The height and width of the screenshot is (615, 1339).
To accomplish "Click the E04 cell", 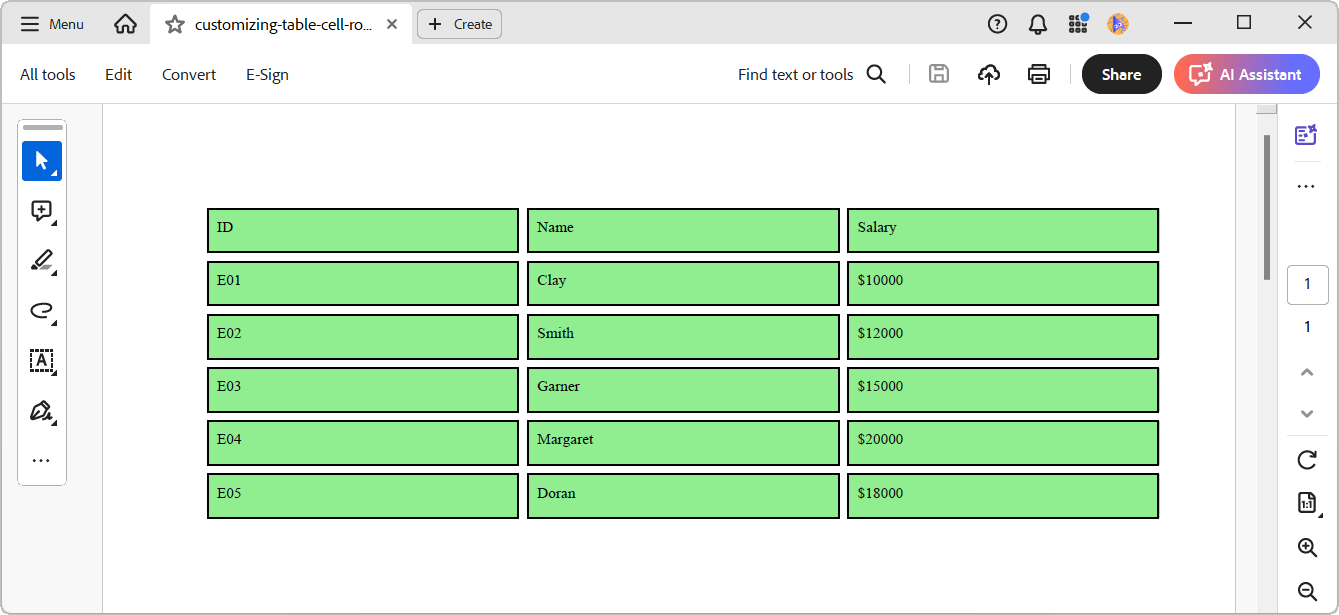I will pyautogui.click(x=363, y=442).
